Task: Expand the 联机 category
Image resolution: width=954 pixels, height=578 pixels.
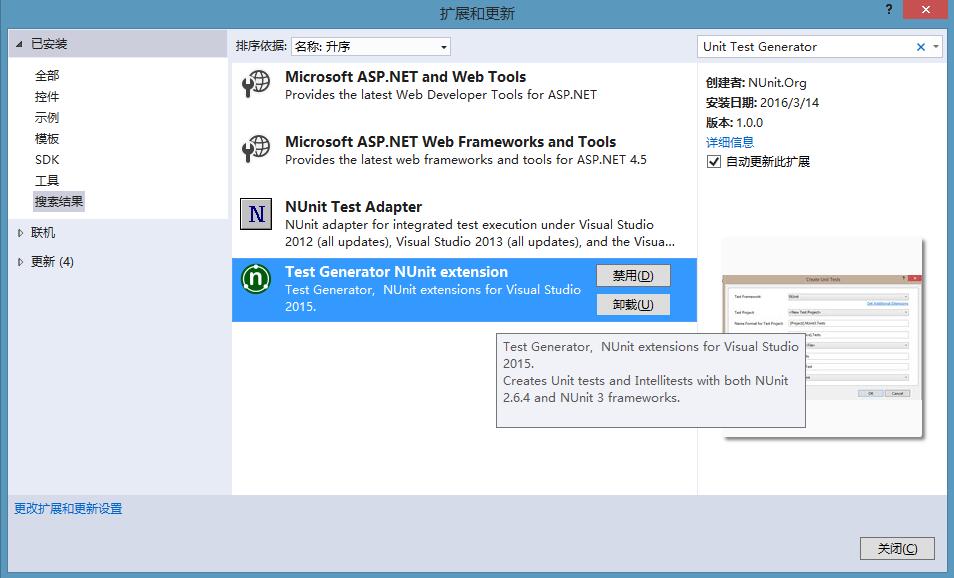Action: (x=20, y=232)
